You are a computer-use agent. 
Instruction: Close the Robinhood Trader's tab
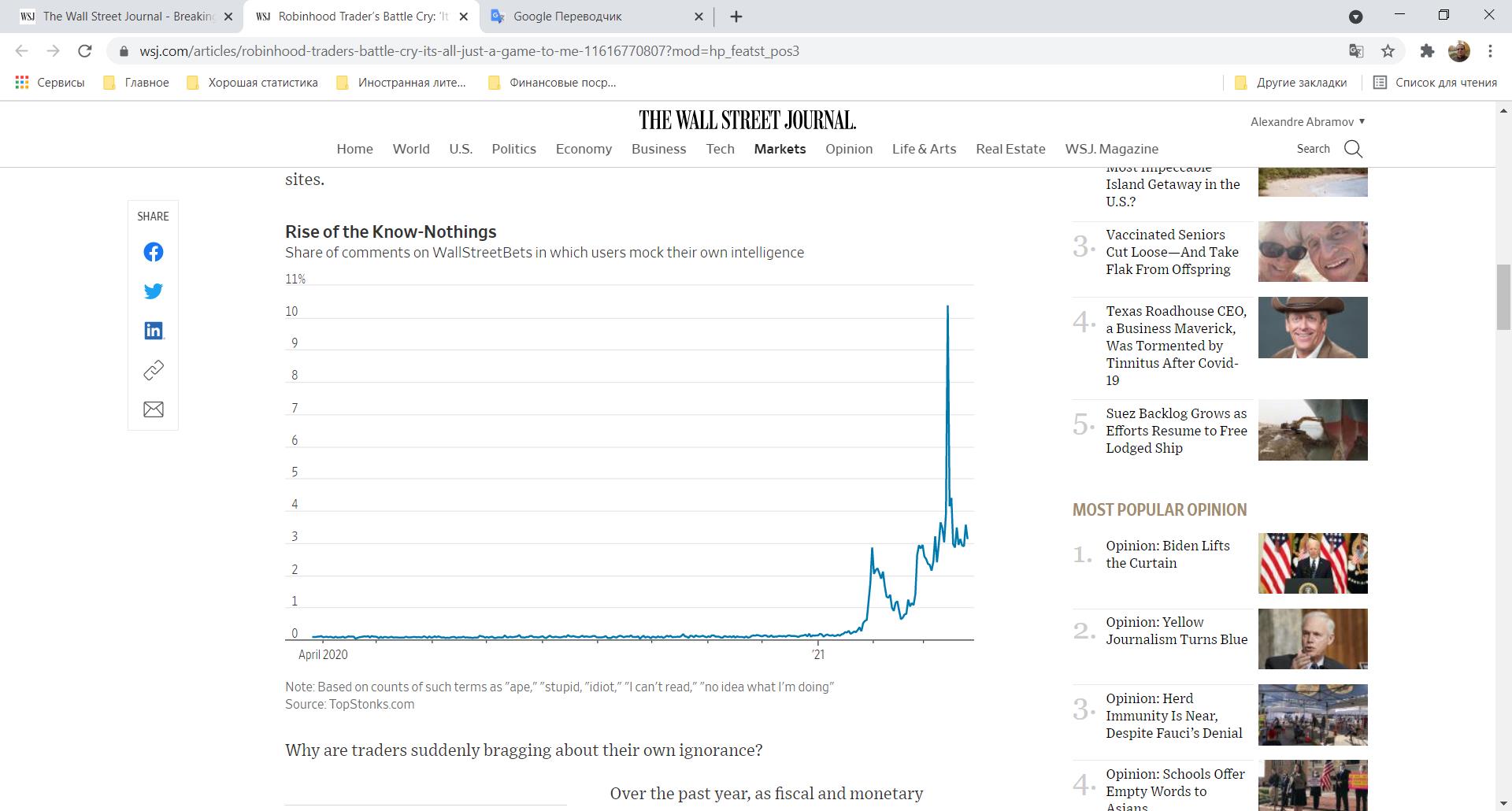tap(464, 17)
